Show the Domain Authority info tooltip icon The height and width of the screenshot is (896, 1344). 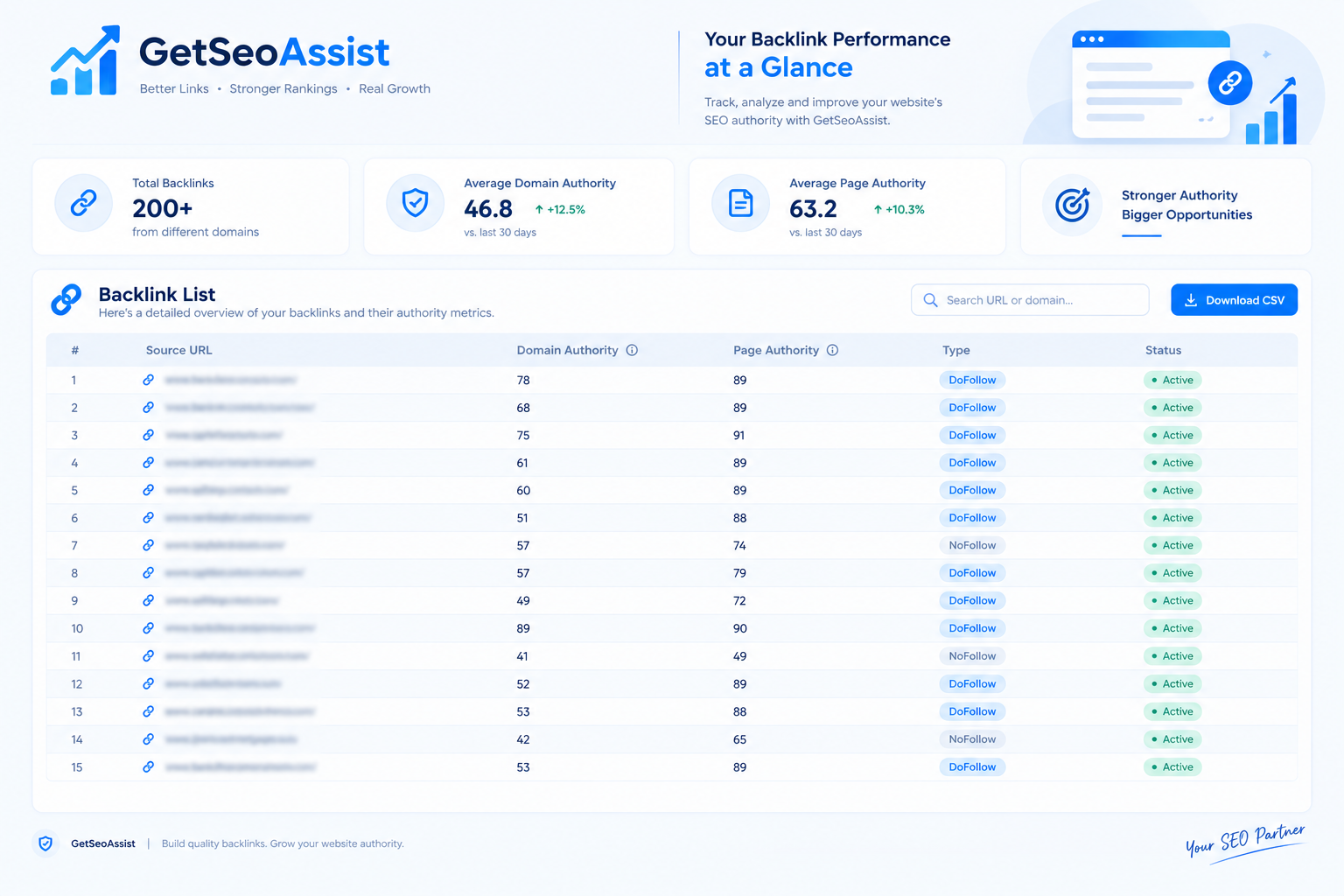[x=632, y=350]
